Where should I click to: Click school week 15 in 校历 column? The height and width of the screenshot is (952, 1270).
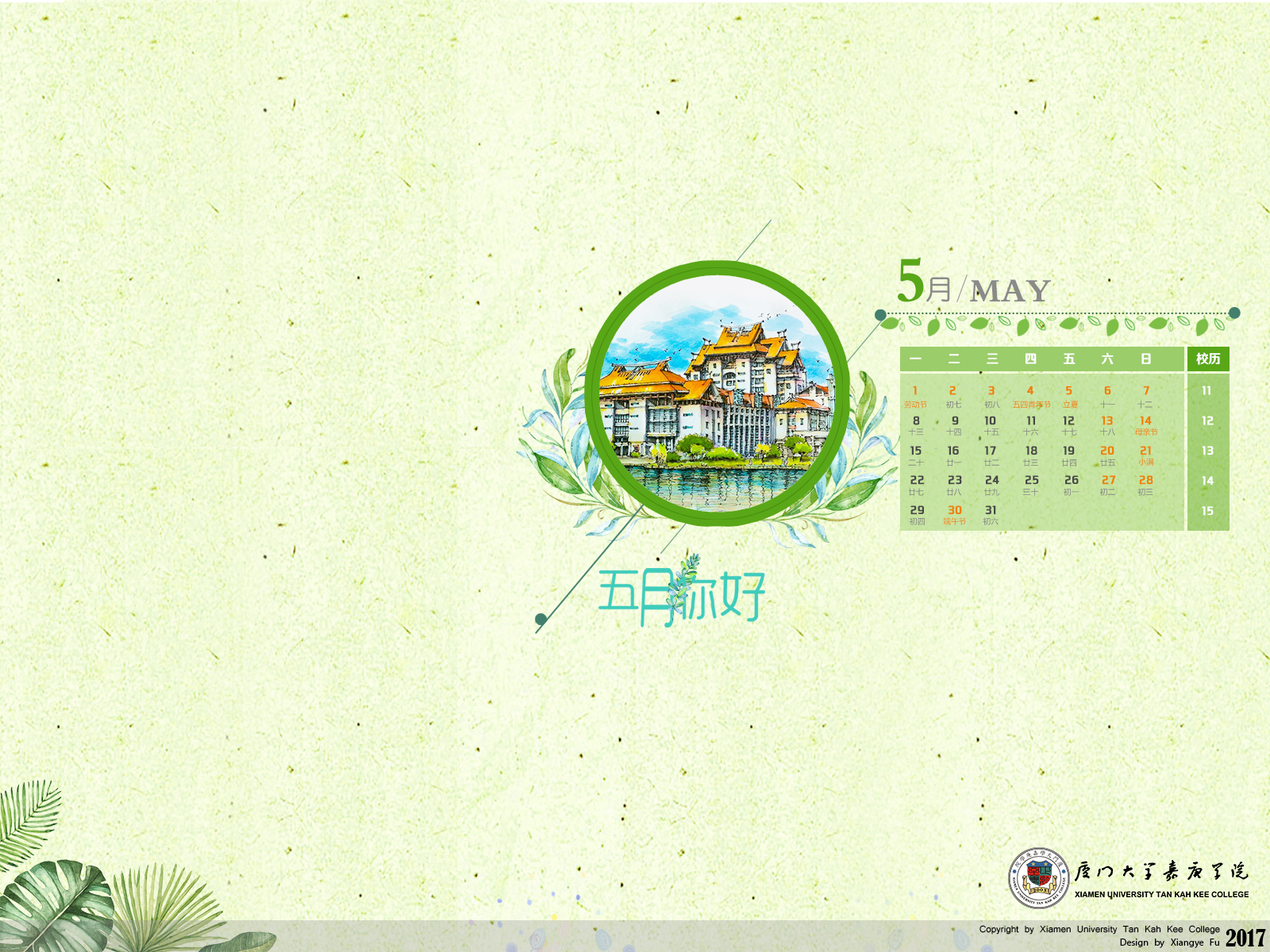pyautogui.click(x=1207, y=511)
